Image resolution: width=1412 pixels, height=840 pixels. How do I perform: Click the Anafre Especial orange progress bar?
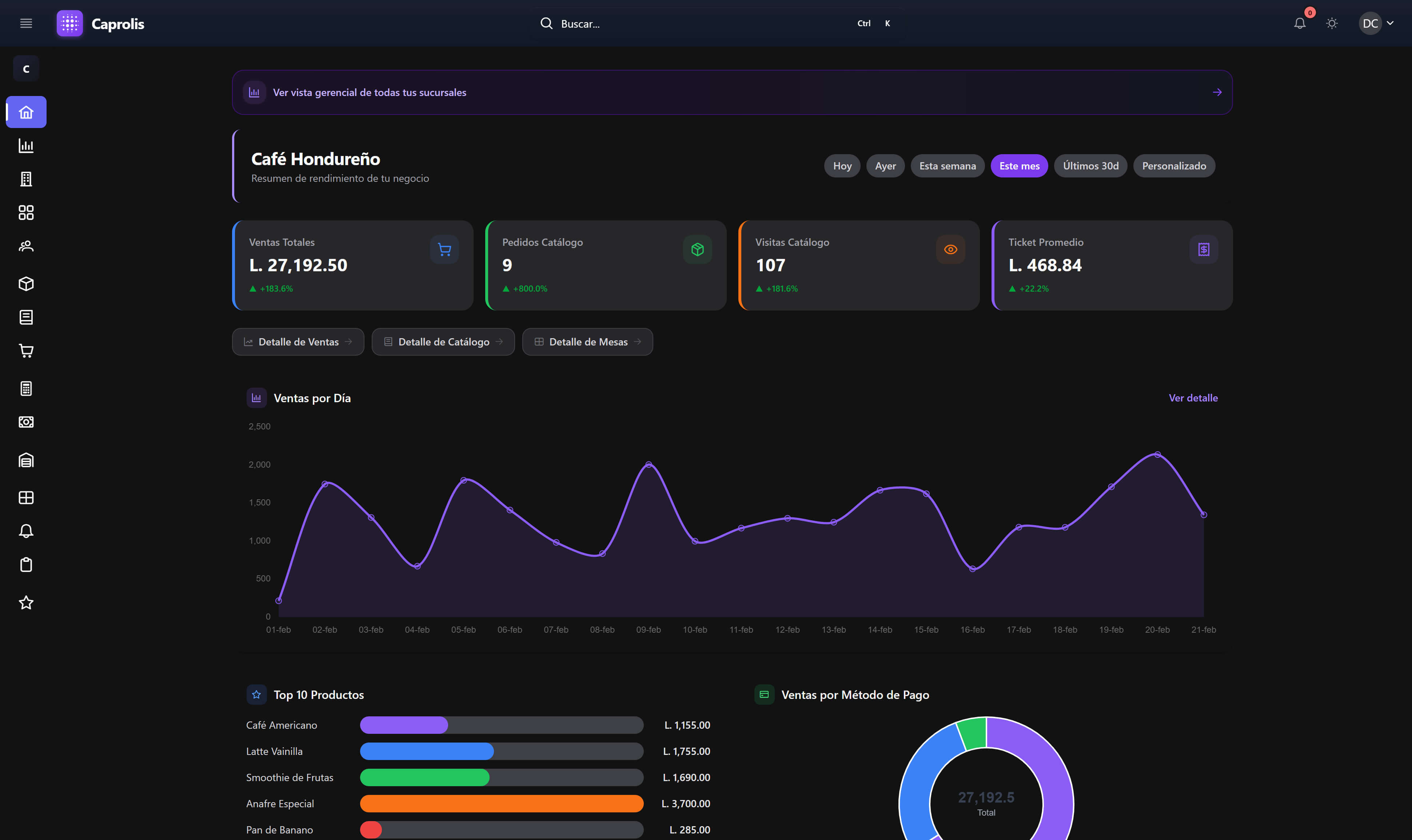tap(501, 803)
